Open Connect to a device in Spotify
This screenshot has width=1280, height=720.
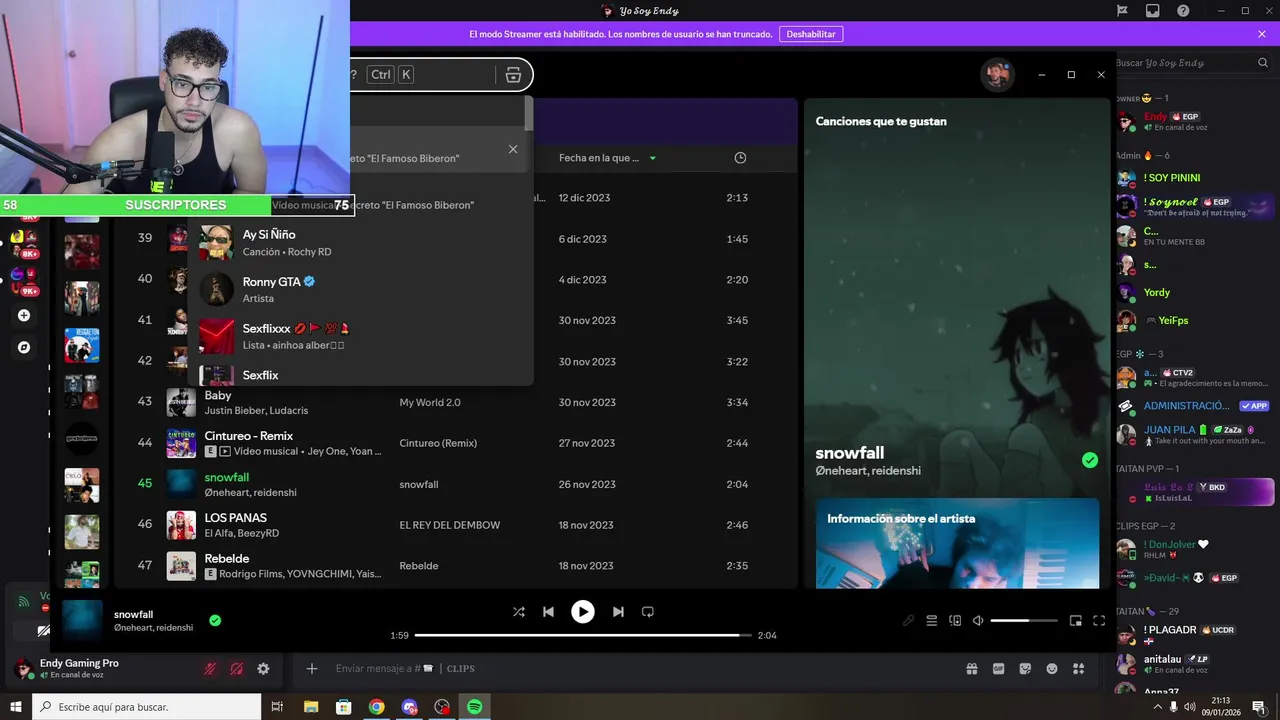(x=955, y=621)
